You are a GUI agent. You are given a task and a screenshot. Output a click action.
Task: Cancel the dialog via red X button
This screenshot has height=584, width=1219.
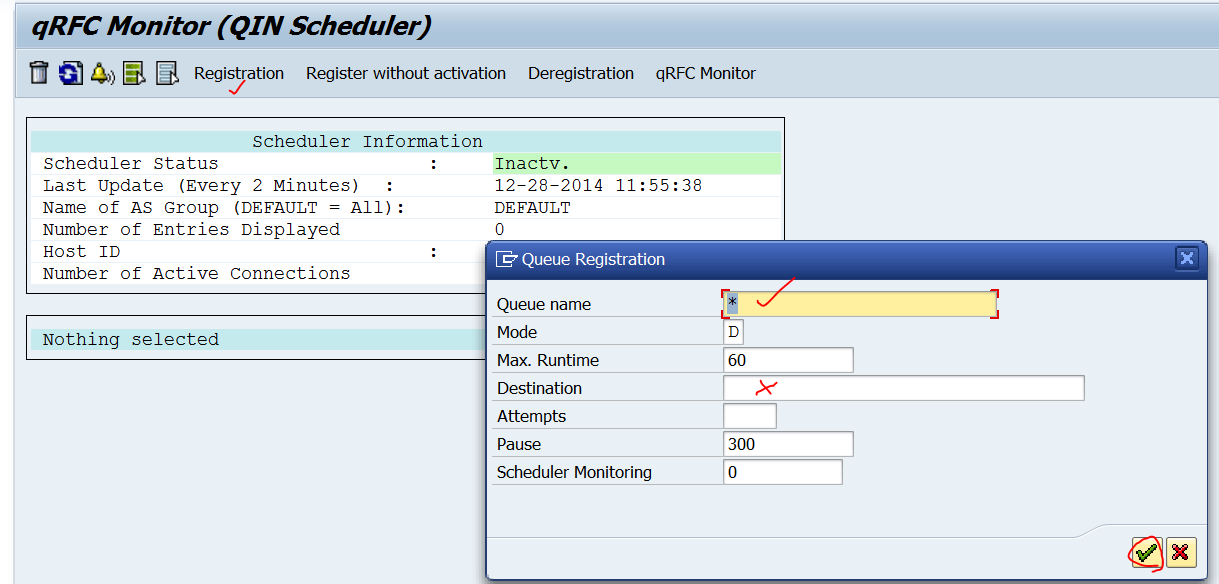[x=1181, y=552]
